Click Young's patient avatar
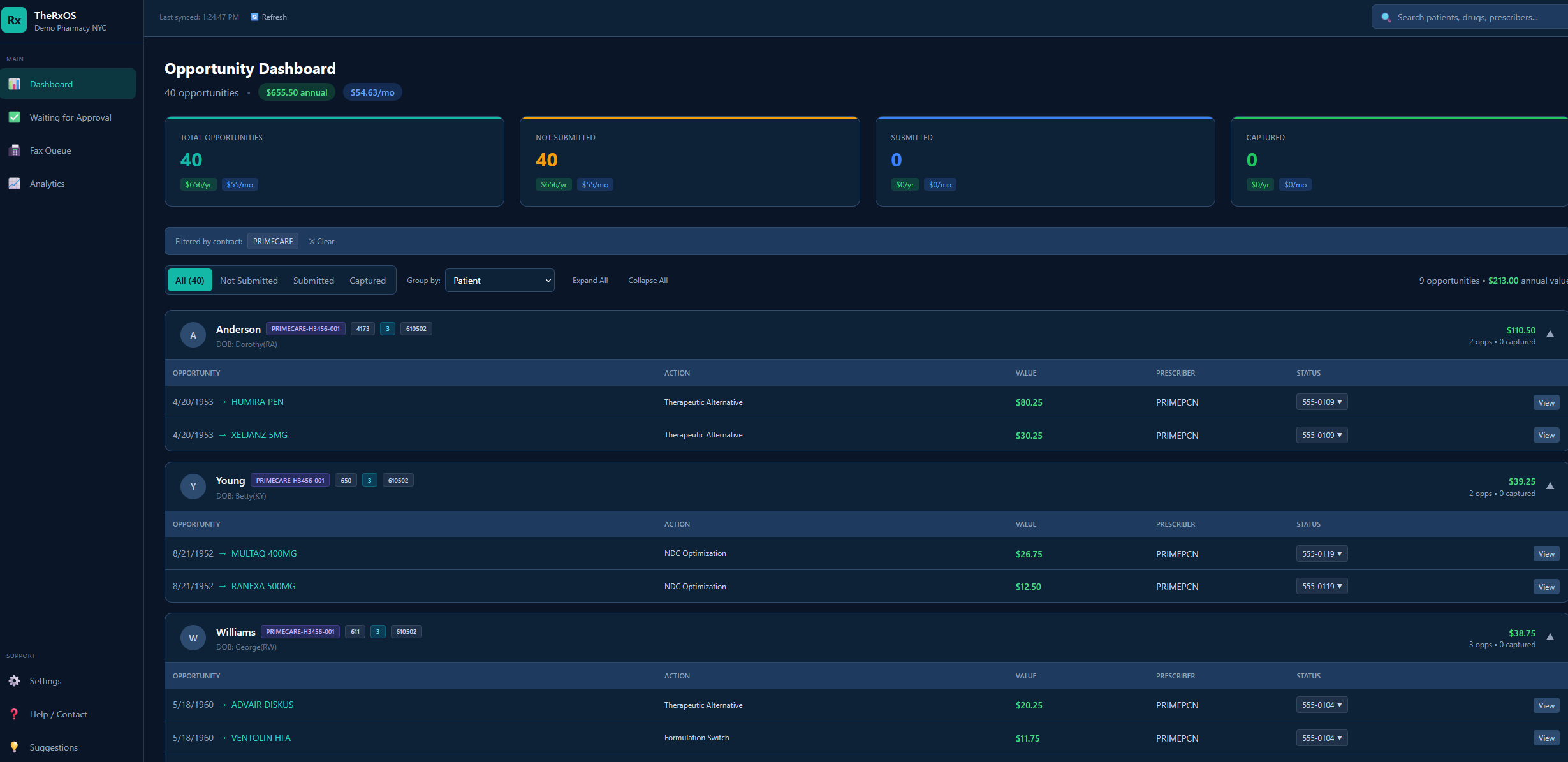 (x=193, y=487)
